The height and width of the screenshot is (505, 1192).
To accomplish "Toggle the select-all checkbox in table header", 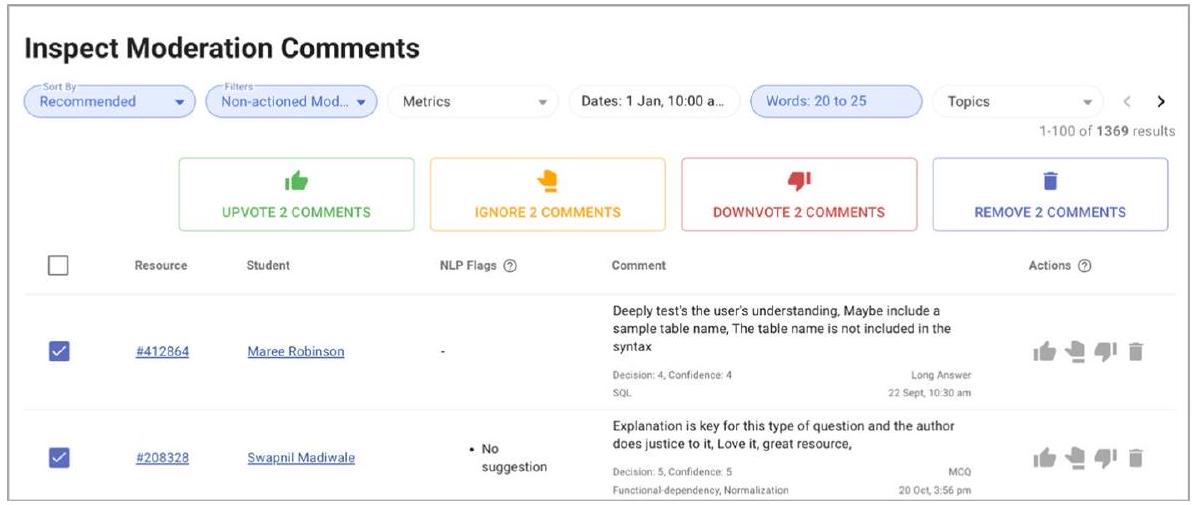I will click(x=58, y=266).
